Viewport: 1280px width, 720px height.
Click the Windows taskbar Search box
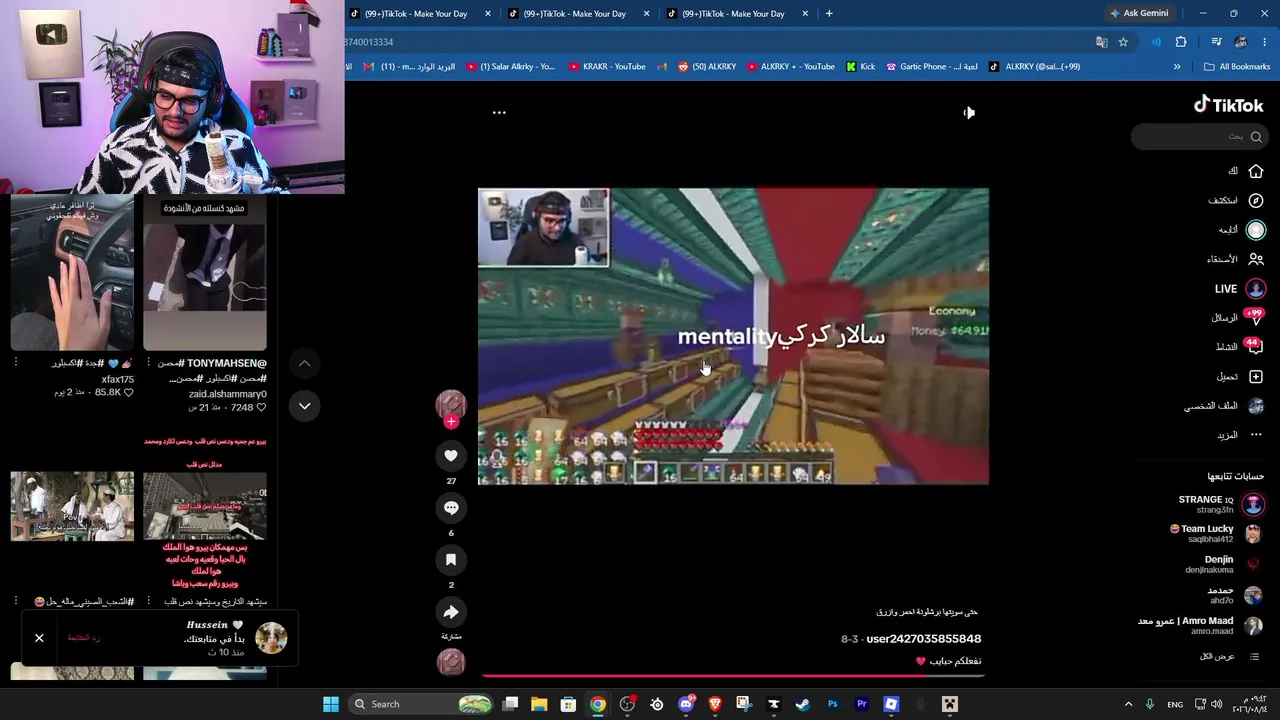(x=420, y=704)
